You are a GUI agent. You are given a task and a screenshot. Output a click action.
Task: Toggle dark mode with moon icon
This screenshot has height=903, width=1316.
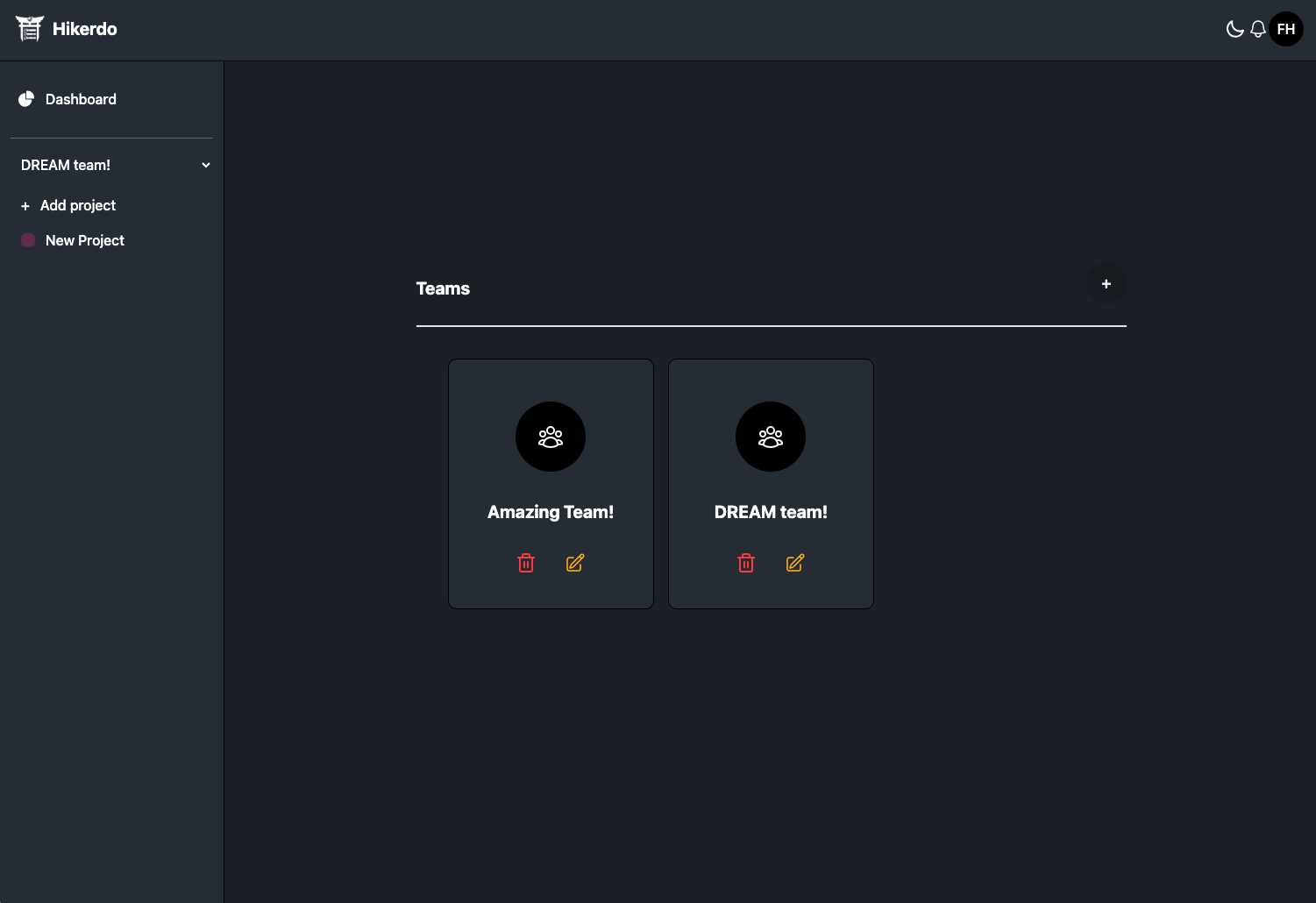[x=1234, y=29]
